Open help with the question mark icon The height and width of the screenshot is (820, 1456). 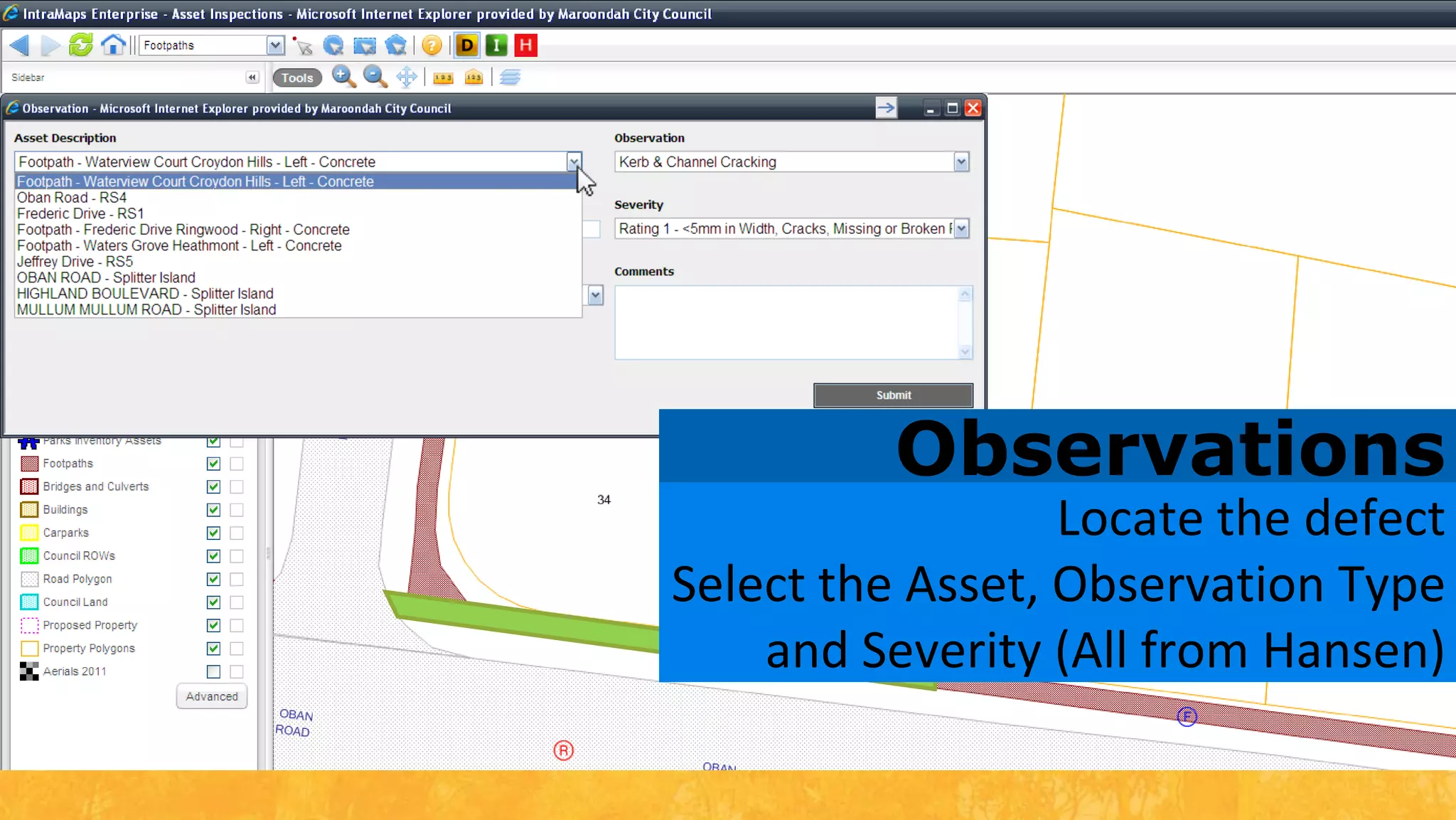pos(432,46)
